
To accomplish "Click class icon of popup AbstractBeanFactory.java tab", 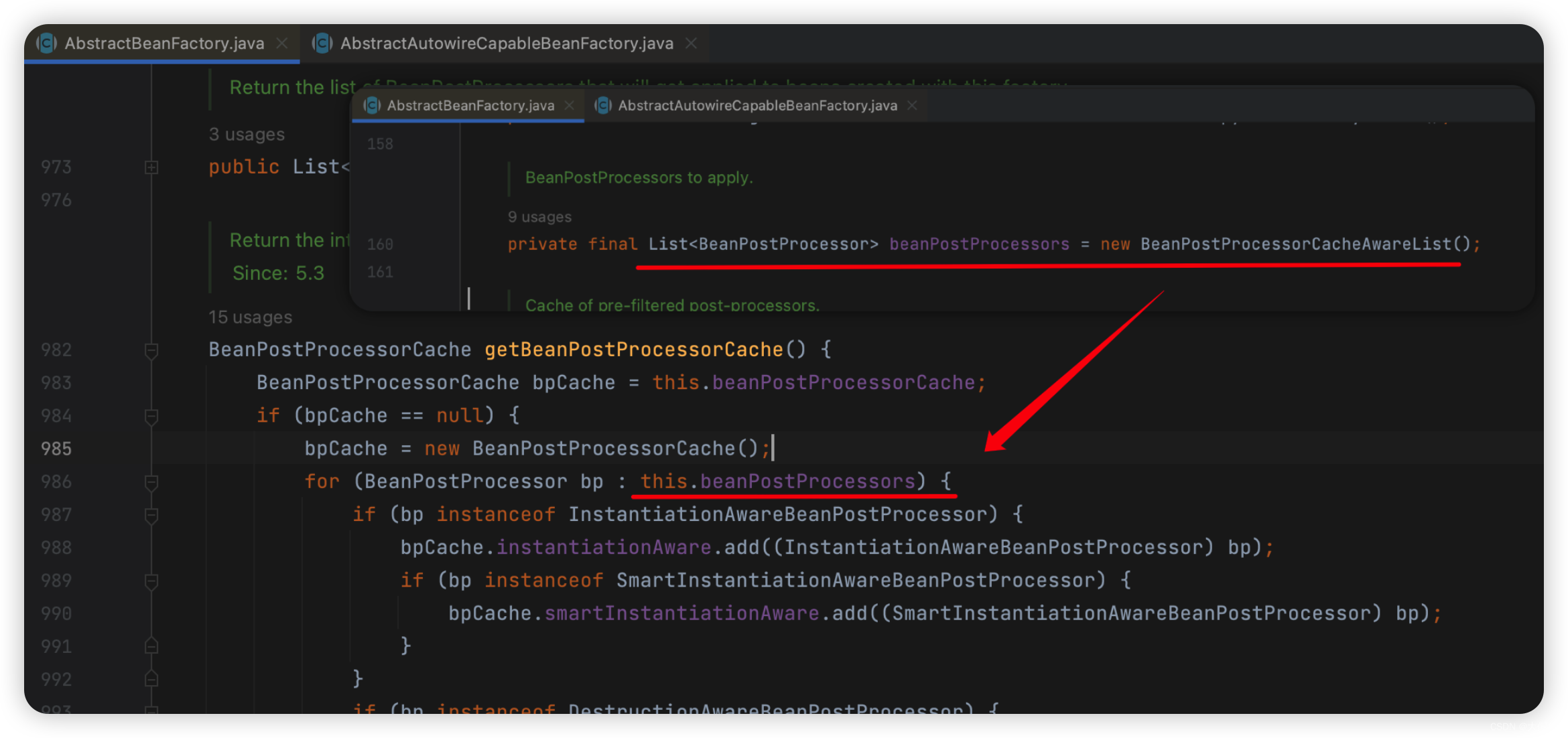I will pyautogui.click(x=372, y=106).
